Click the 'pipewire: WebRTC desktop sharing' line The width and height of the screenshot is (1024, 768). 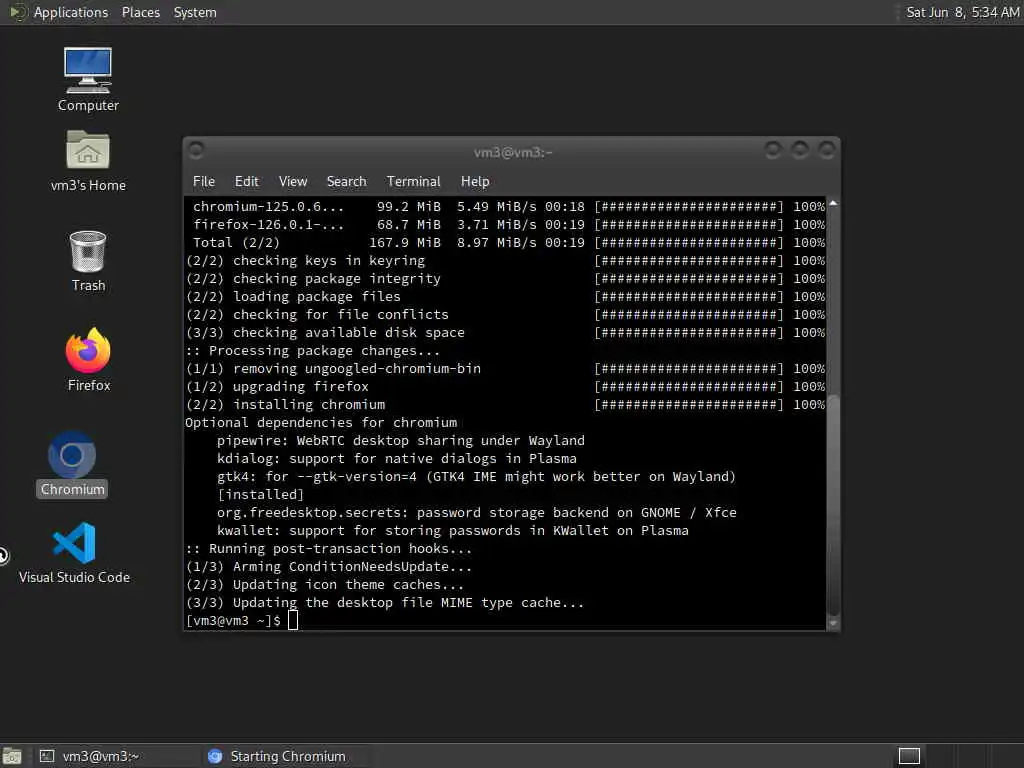click(x=401, y=441)
